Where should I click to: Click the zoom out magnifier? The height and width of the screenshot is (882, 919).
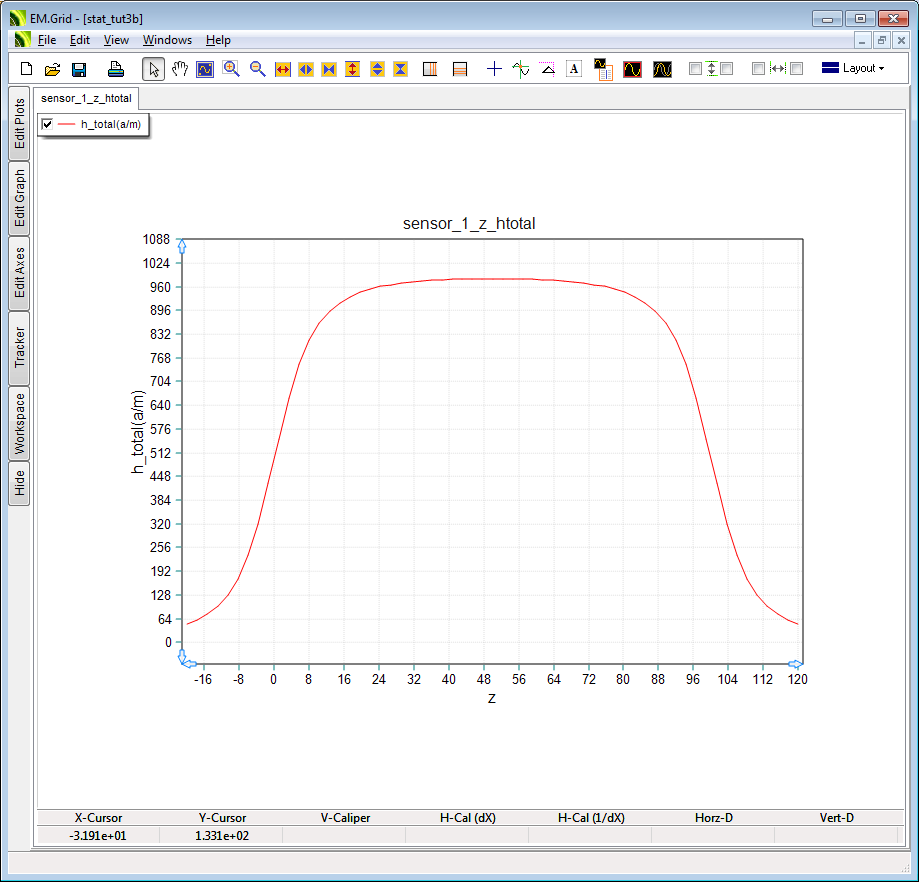click(257, 69)
